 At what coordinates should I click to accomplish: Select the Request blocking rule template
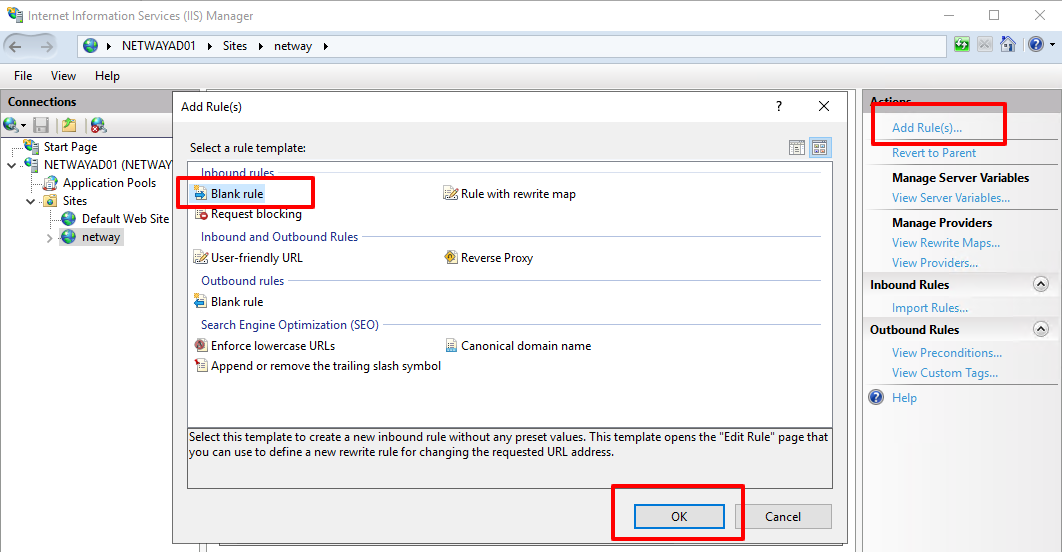(255, 214)
